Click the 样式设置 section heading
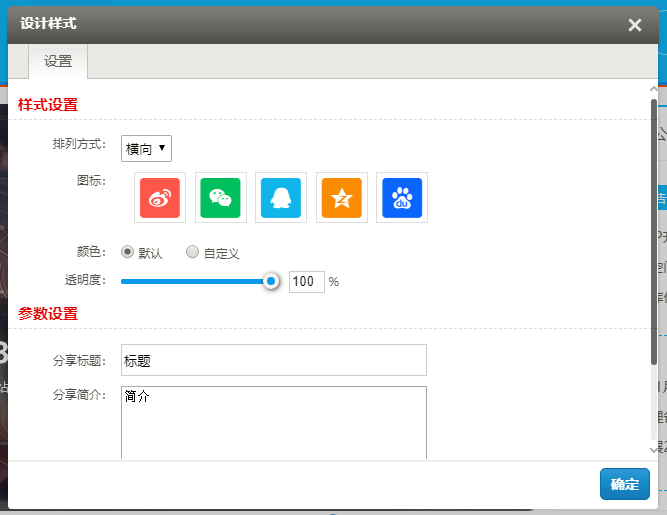This screenshot has height=515, width=667. click(x=48, y=105)
